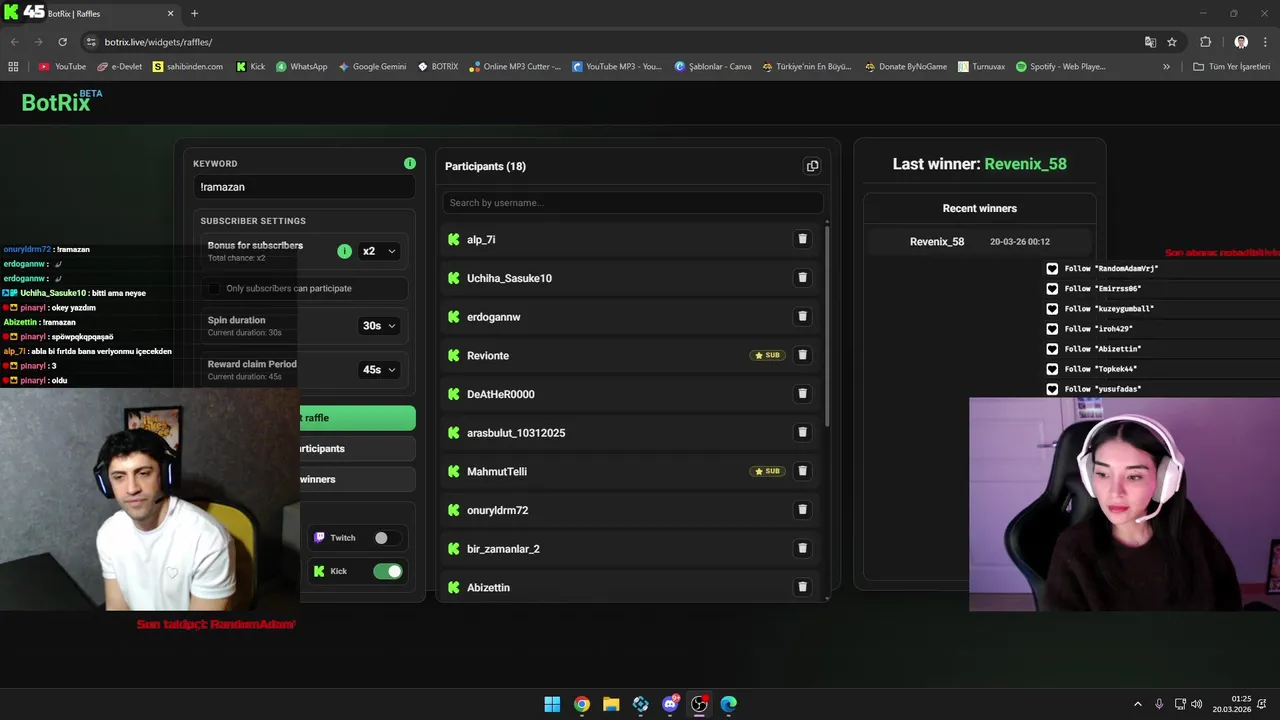Reload the browser page

point(62,42)
